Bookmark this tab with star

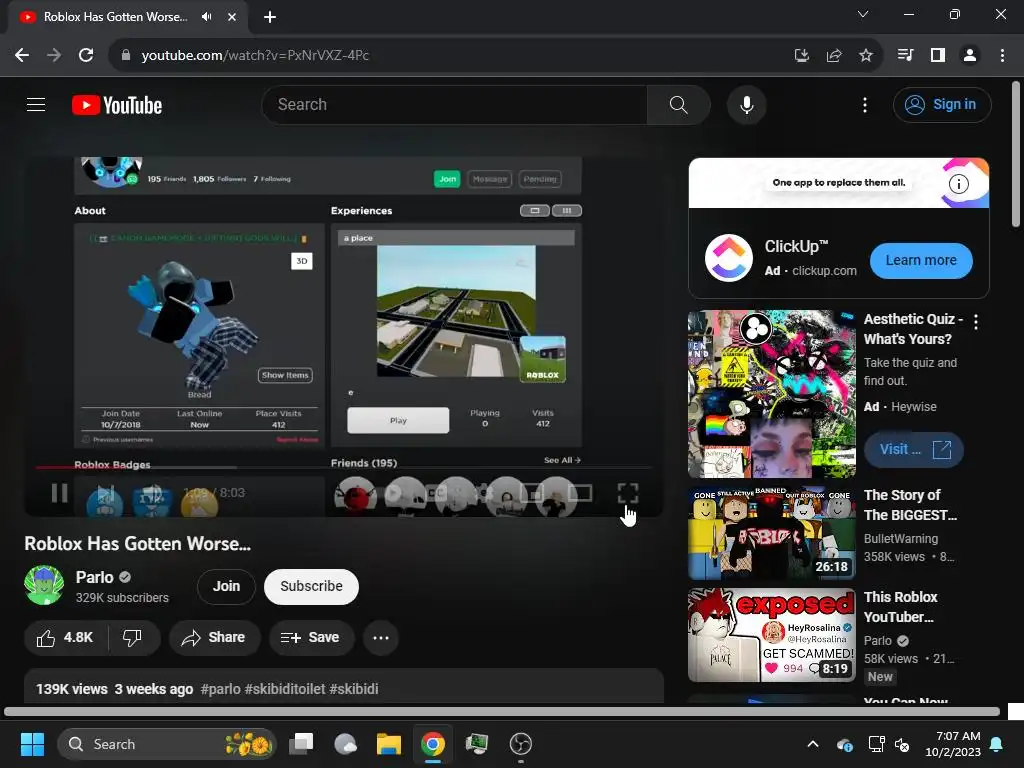point(866,56)
